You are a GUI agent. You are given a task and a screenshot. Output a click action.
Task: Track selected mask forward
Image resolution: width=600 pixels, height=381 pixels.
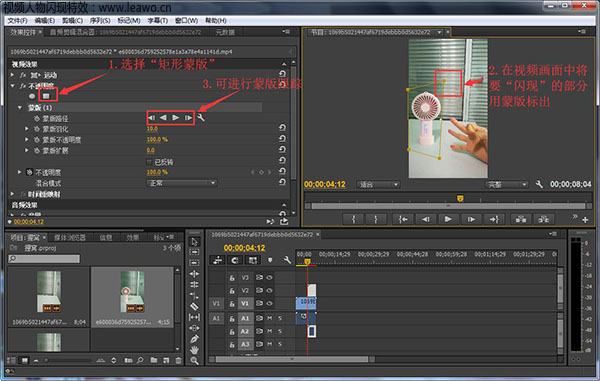click(x=176, y=118)
